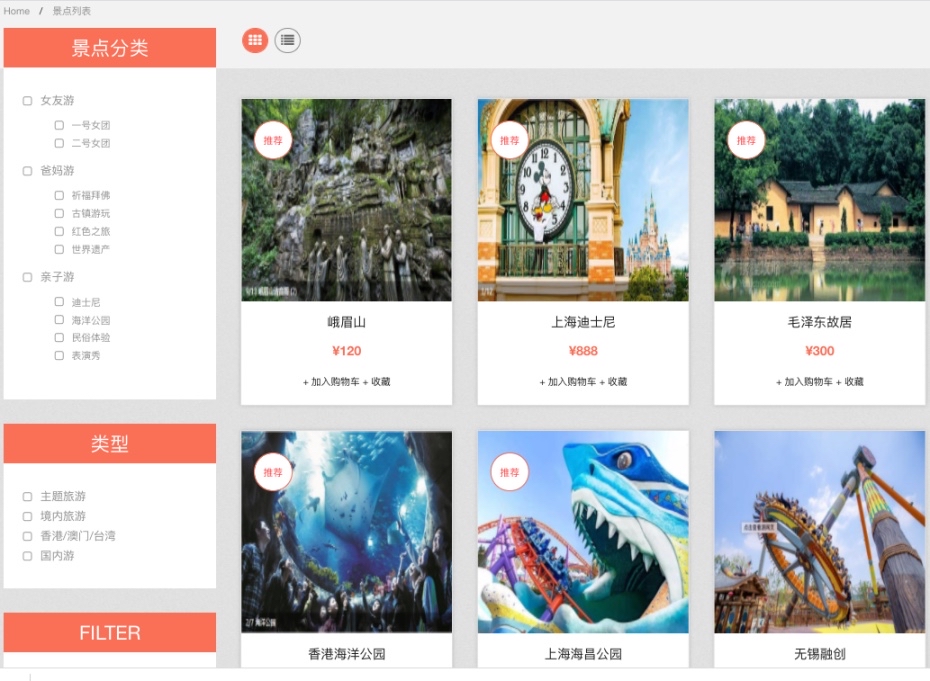Image resolution: width=930 pixels, height=681 pixels.
Task: Select the 国内游 type checkbox
Action: pos(27,556)
